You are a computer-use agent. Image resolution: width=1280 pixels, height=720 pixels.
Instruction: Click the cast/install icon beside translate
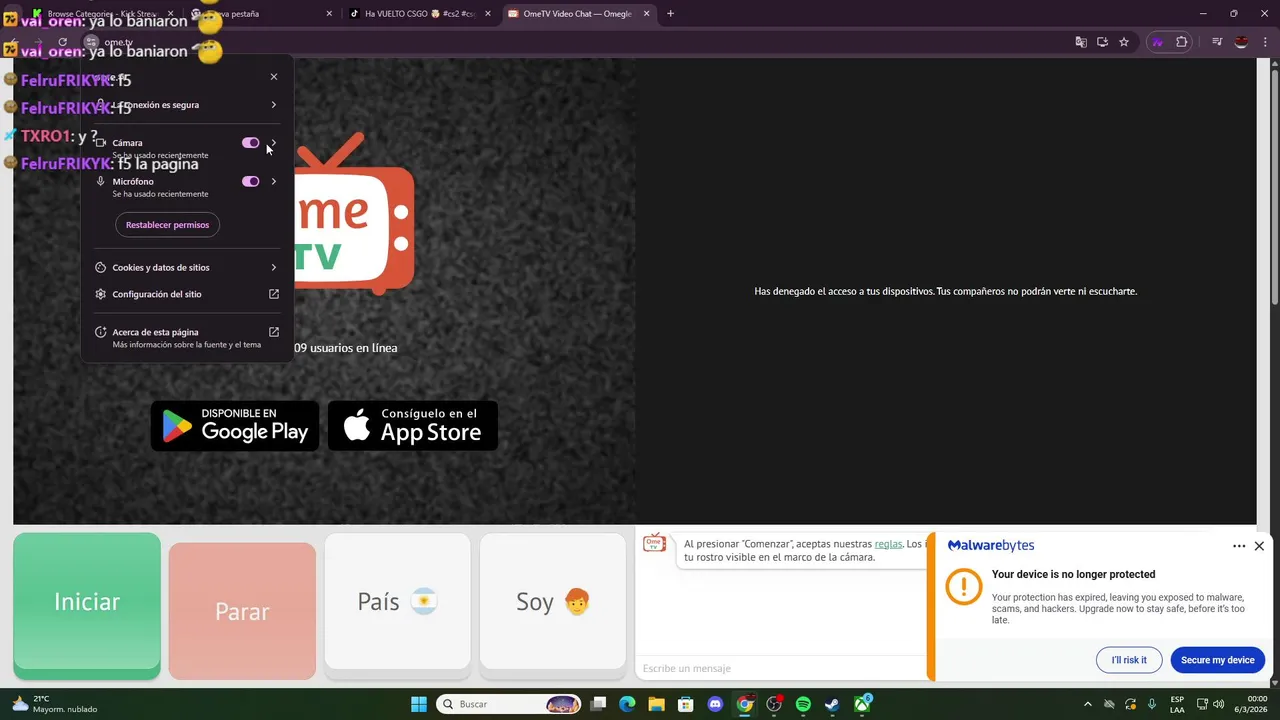[1102, 42]
